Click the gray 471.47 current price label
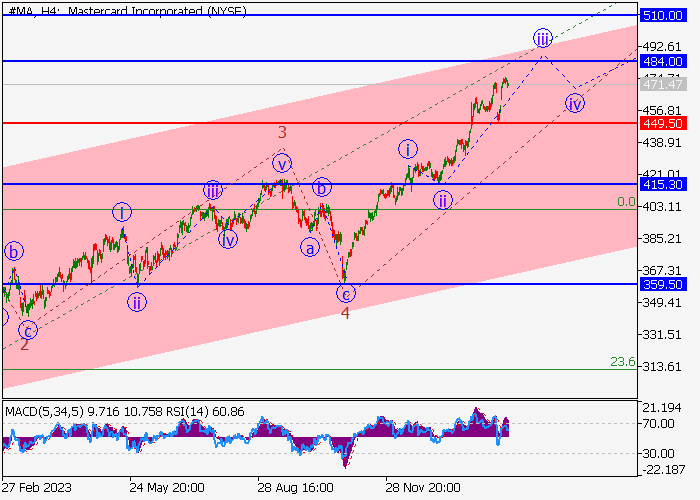 [663, 84]
